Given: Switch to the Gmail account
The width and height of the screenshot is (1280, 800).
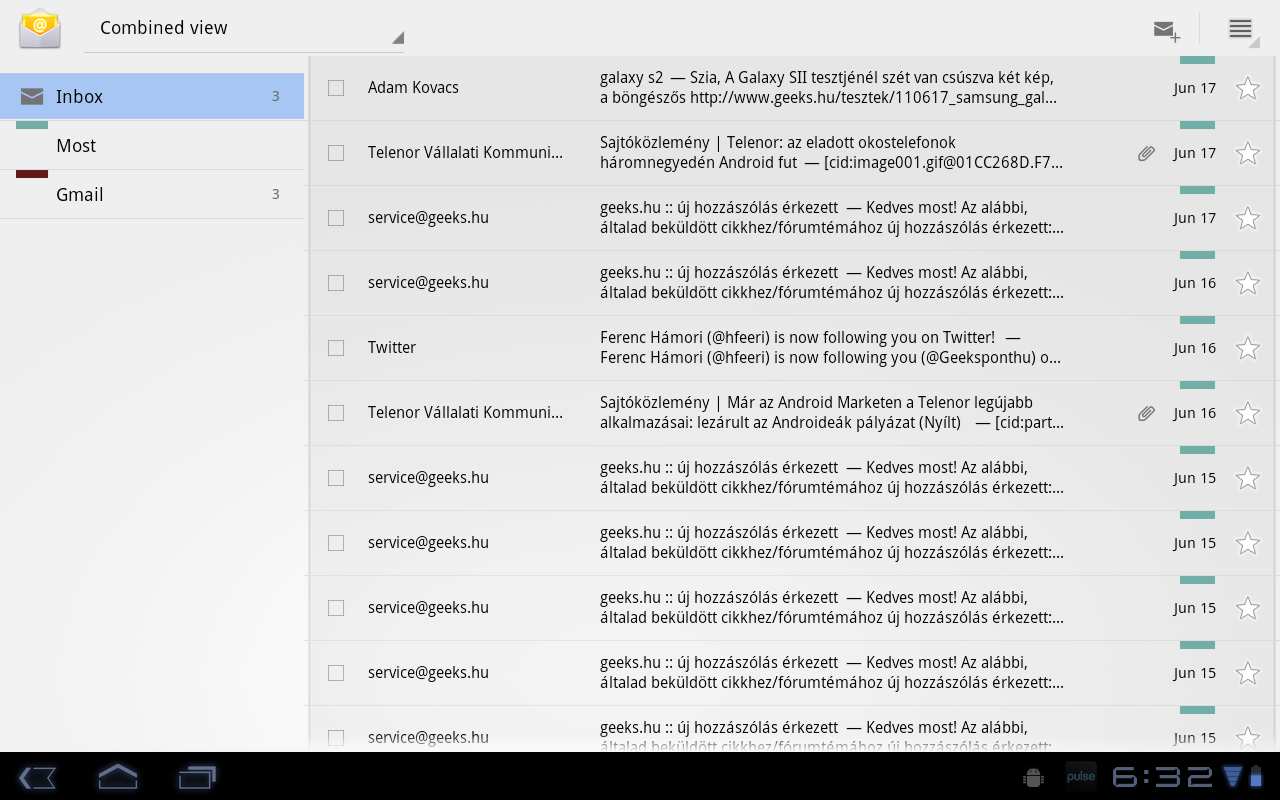Looking at the screenshot, I should coord(152,195).
